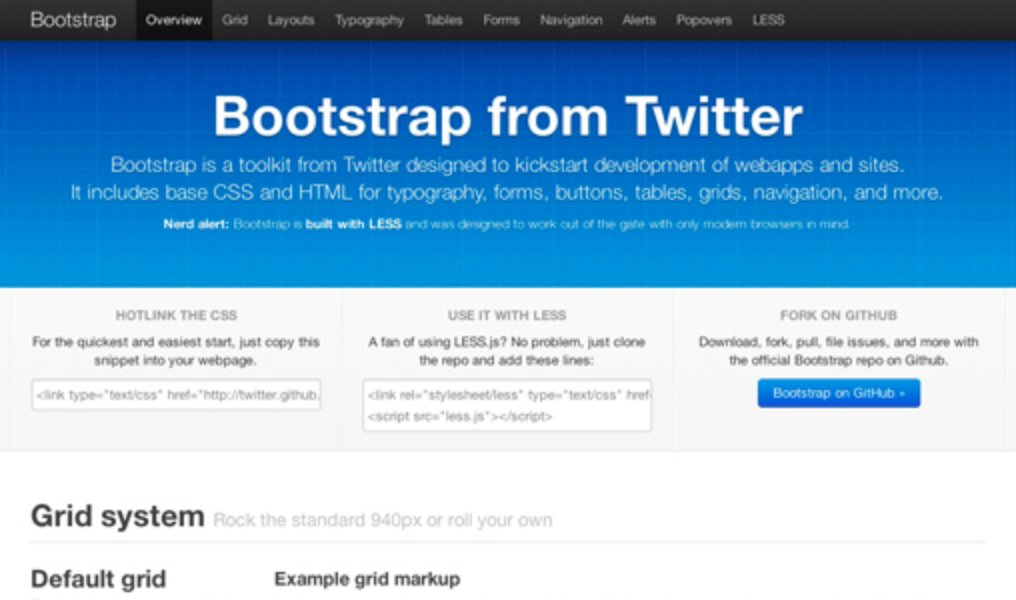Open the Alerts nav link
The image size is (1016, 600).
639,20
